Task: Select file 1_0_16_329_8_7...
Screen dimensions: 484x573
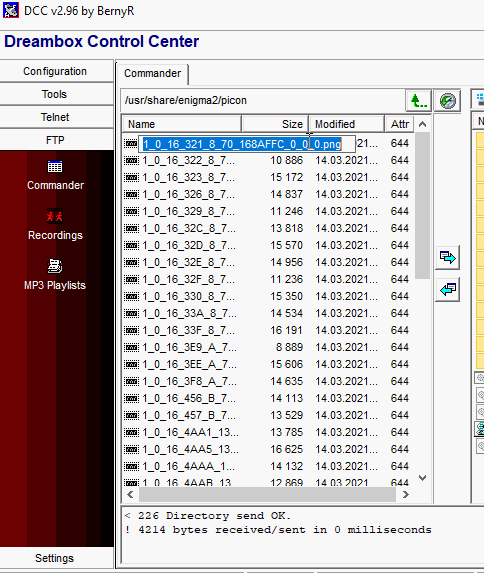Action: coord(189,212)
